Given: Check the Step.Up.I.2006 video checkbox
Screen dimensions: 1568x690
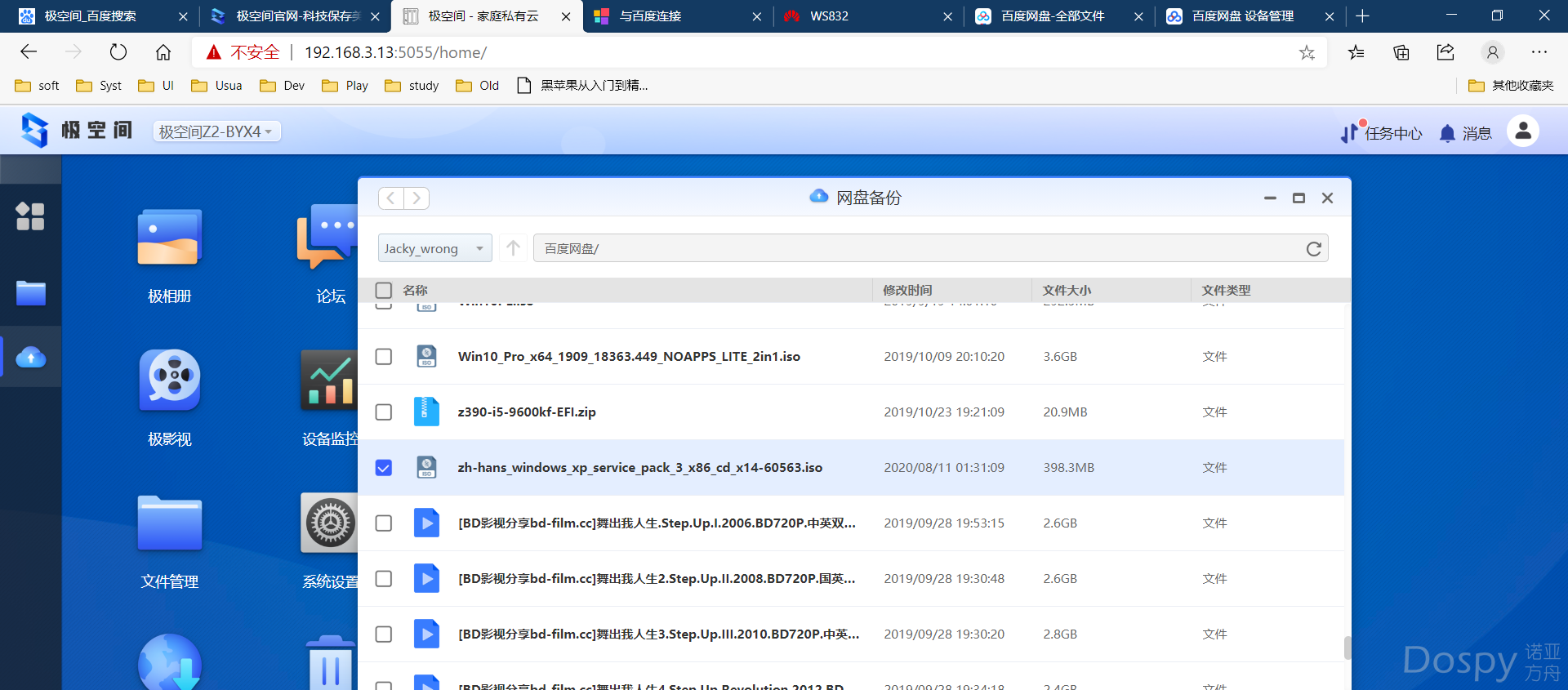Looking at the screenshot, I should [x=383, y=523].
